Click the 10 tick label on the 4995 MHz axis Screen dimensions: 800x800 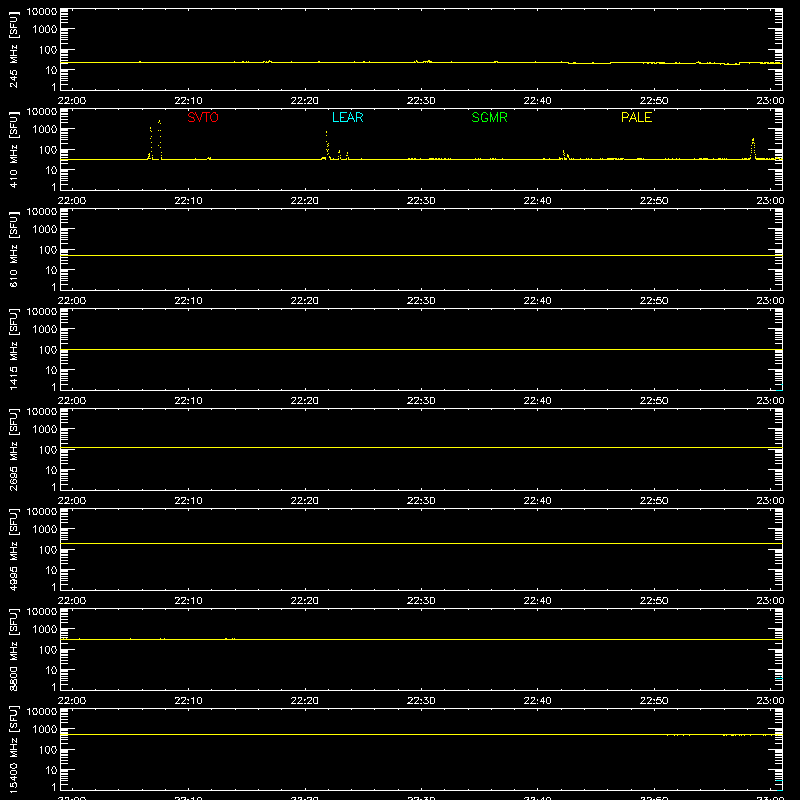(51, 570)
